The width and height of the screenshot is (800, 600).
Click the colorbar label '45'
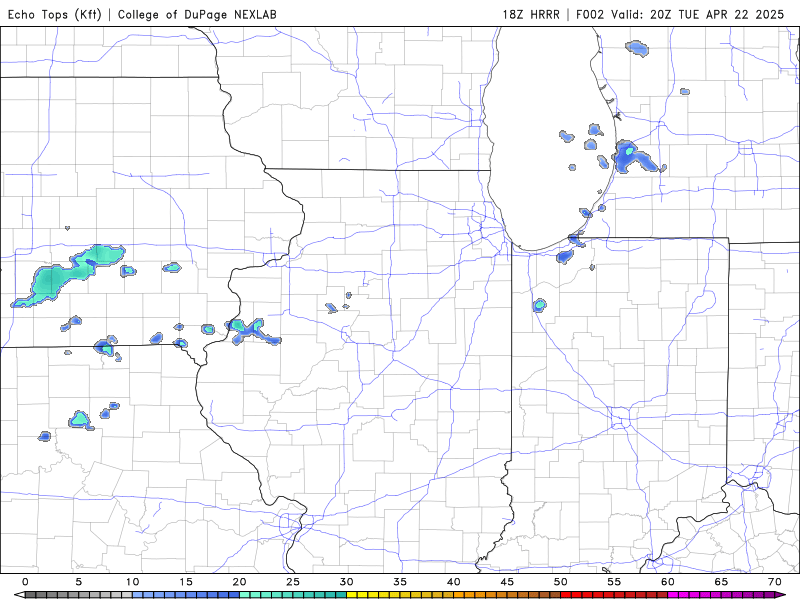point(507,582)
